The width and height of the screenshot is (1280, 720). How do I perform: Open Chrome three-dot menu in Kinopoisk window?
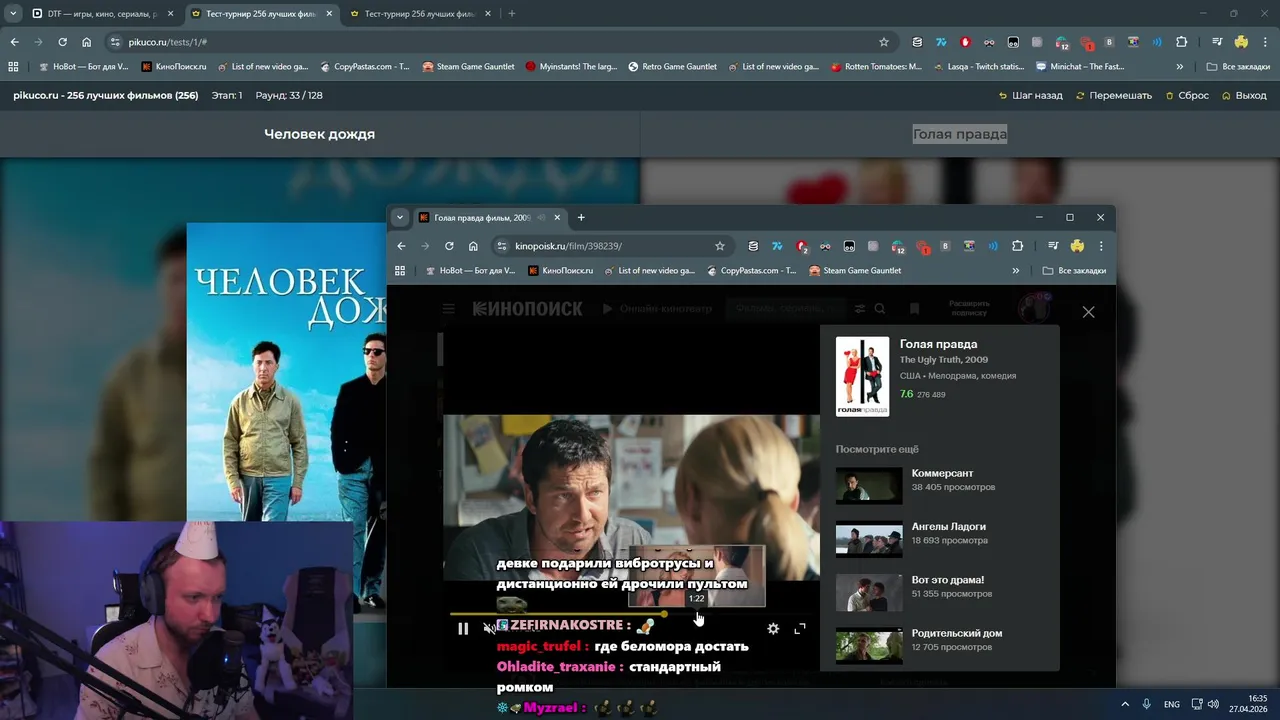click(1101, 246)
